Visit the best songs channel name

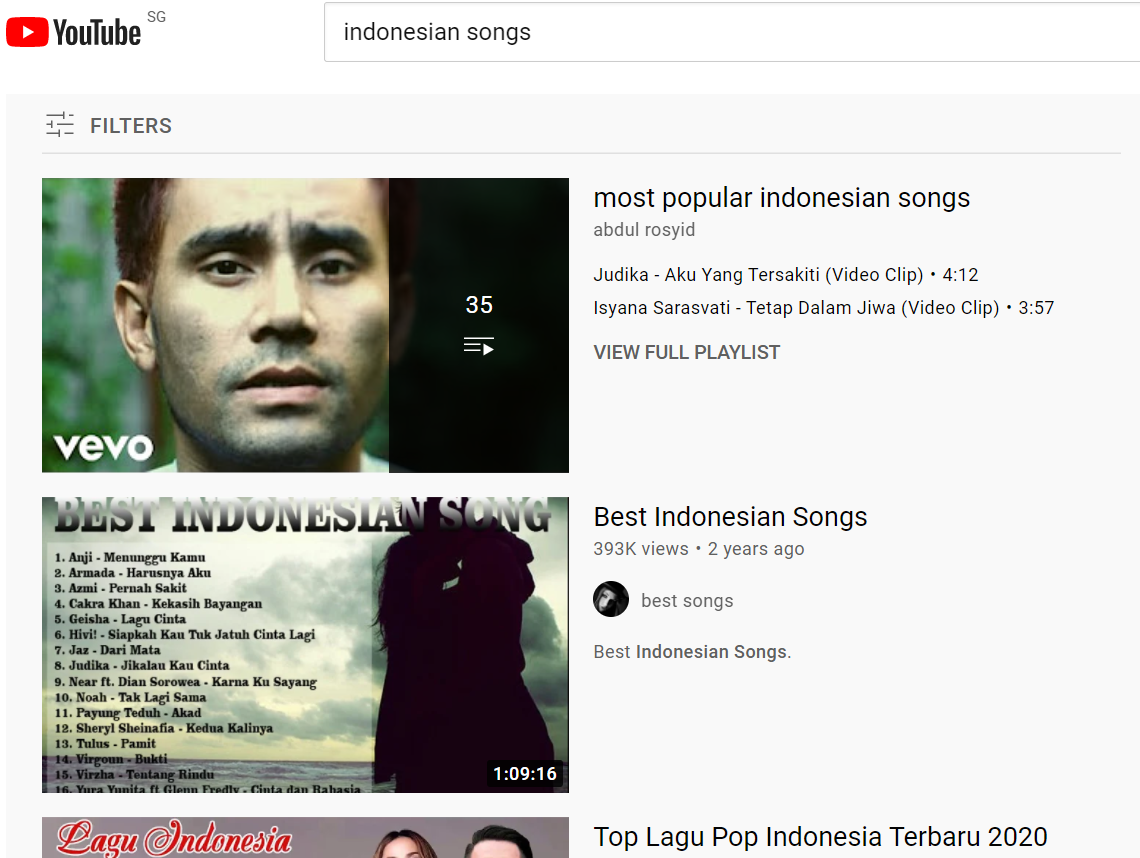tap(687, 601)
